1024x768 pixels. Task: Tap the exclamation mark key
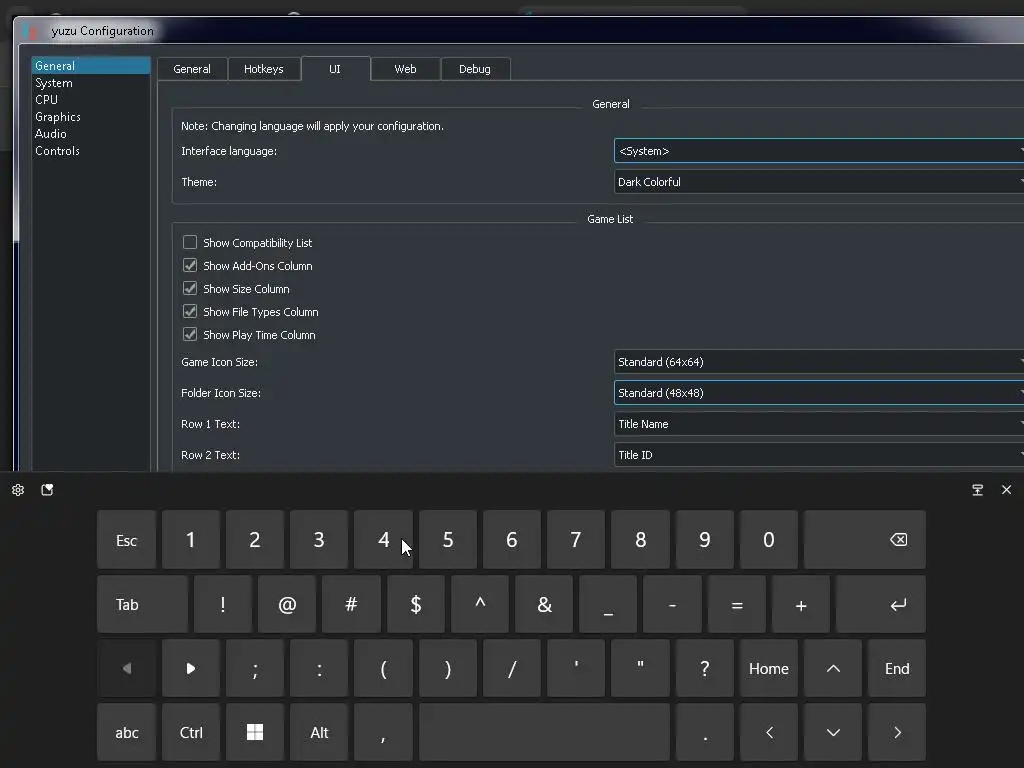pos(223,604)
